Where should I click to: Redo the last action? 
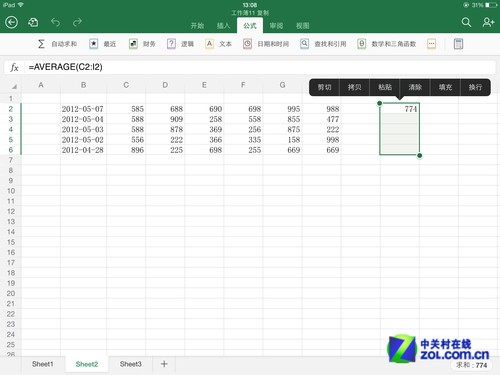tap(77, 22)
